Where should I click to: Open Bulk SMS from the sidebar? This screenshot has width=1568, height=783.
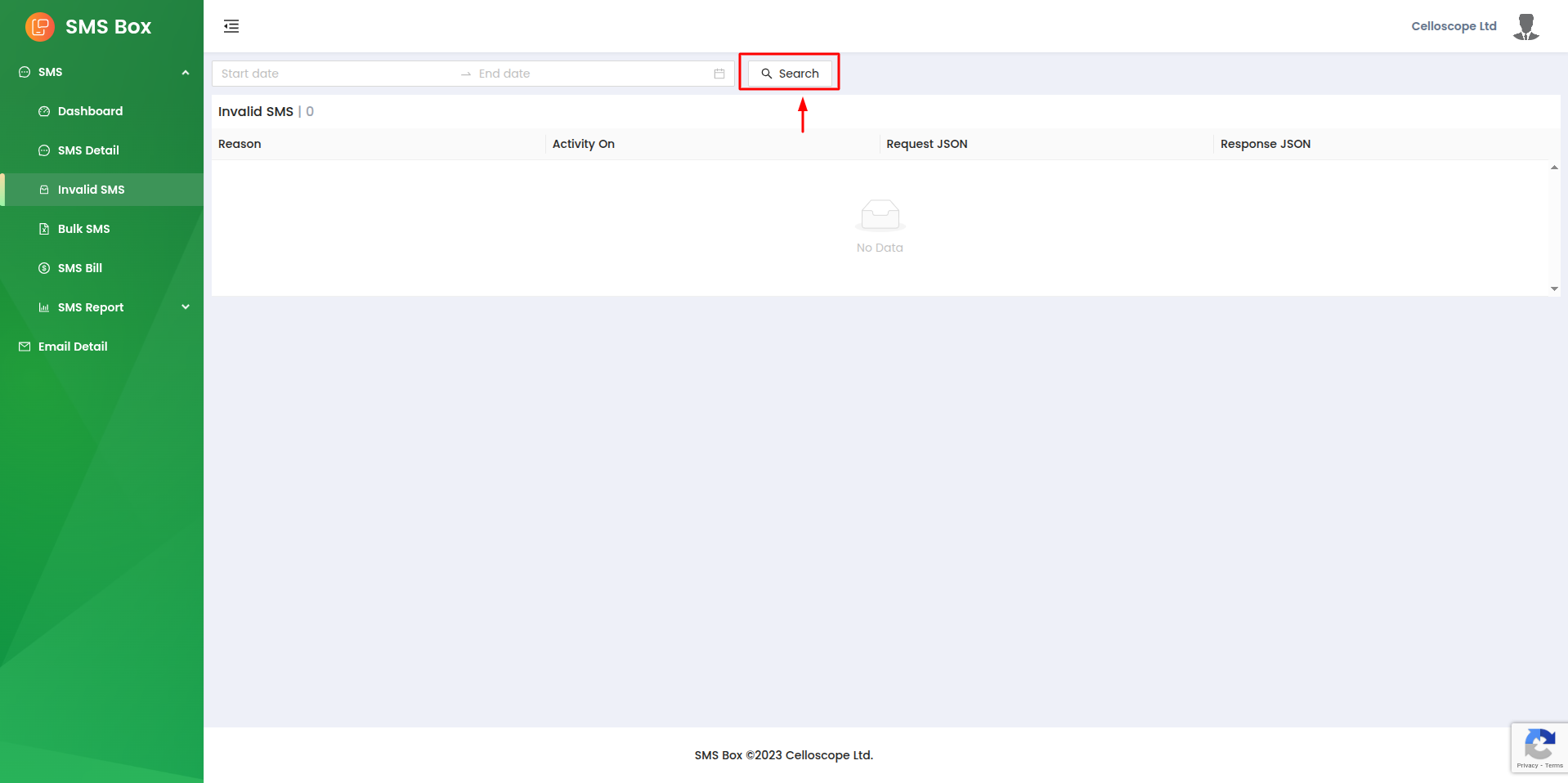[x=83, y=229]
